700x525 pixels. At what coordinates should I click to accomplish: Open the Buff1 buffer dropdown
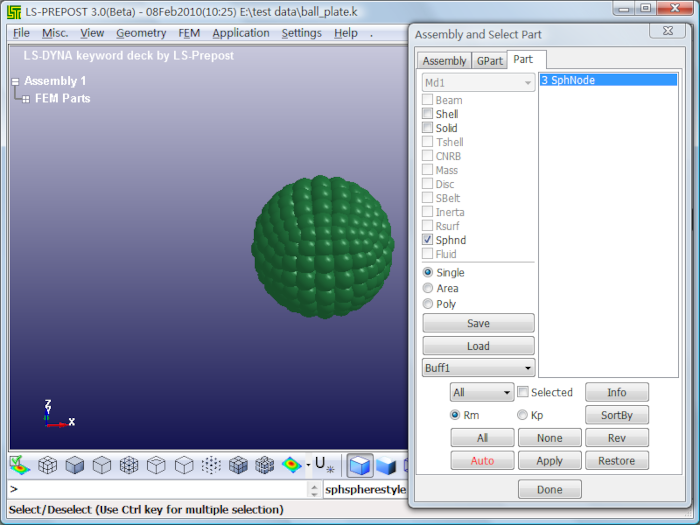478,368
